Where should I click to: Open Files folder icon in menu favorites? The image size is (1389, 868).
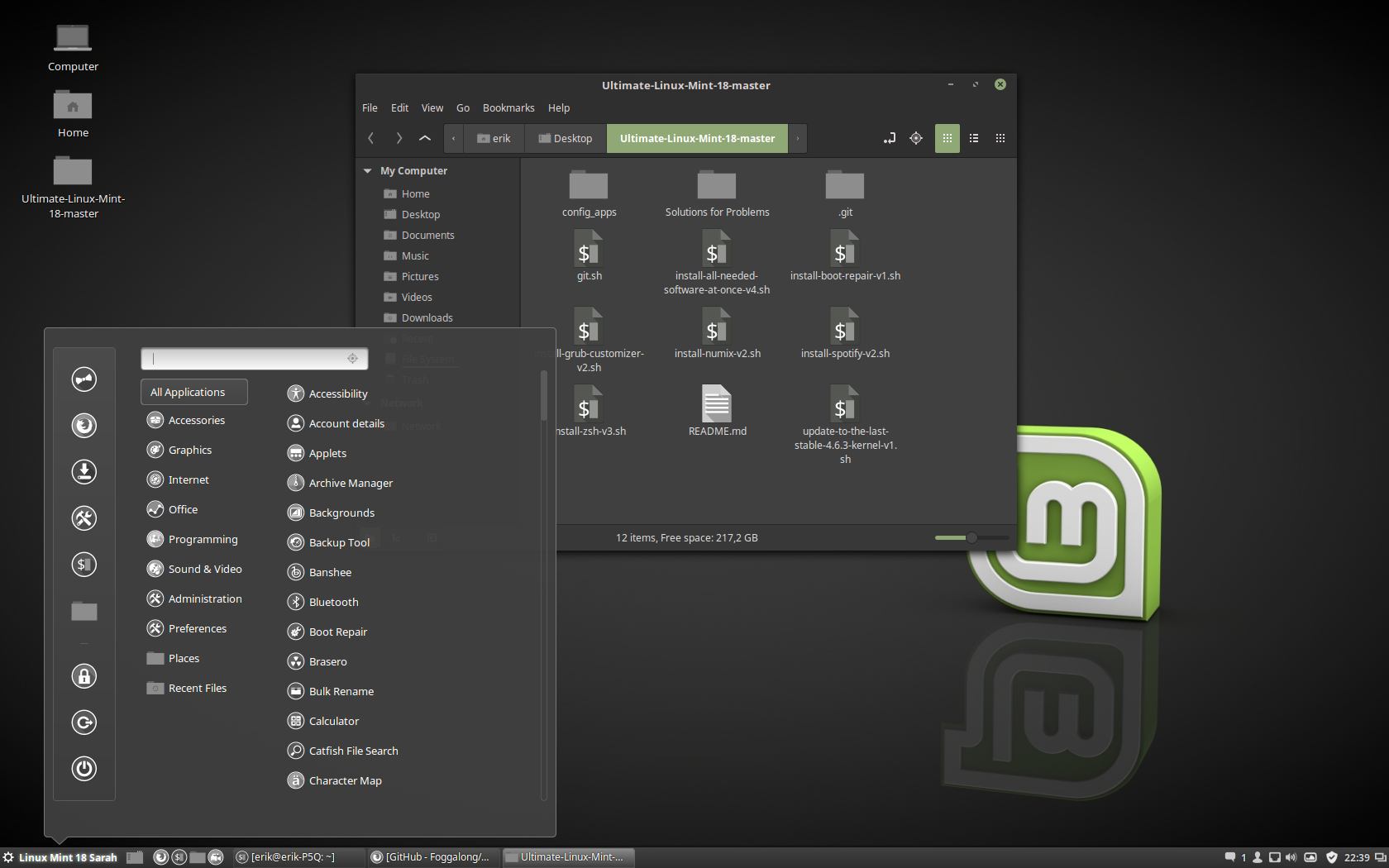pos(84,611)
